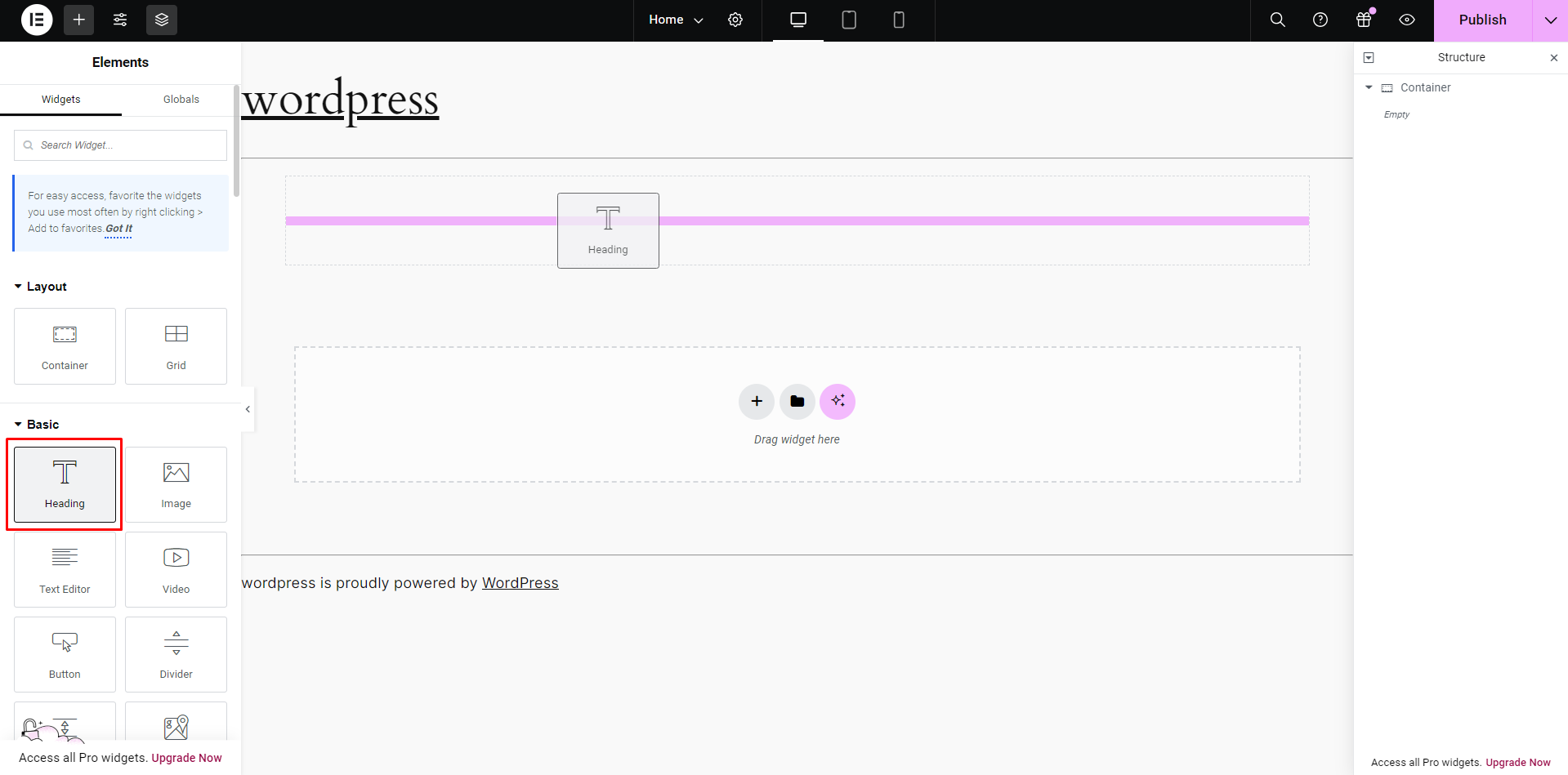Open Add Element plus button in top bar

coord(78,20)
